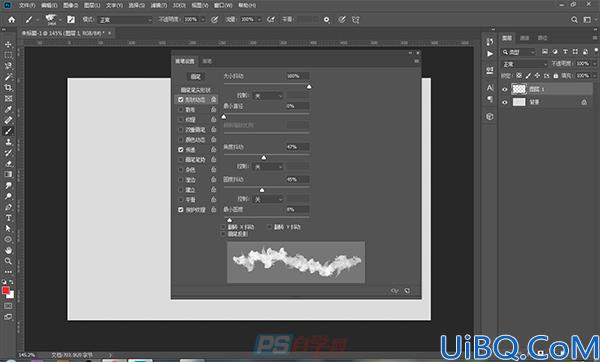Select the Clone Stamp tool
The height and width of the screenshot is (362, 600).
pyautogui.click(x=8, y=142)
